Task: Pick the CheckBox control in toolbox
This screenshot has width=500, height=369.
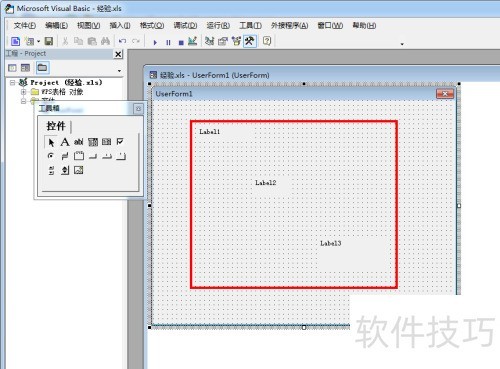Action: tap(120, 142)
